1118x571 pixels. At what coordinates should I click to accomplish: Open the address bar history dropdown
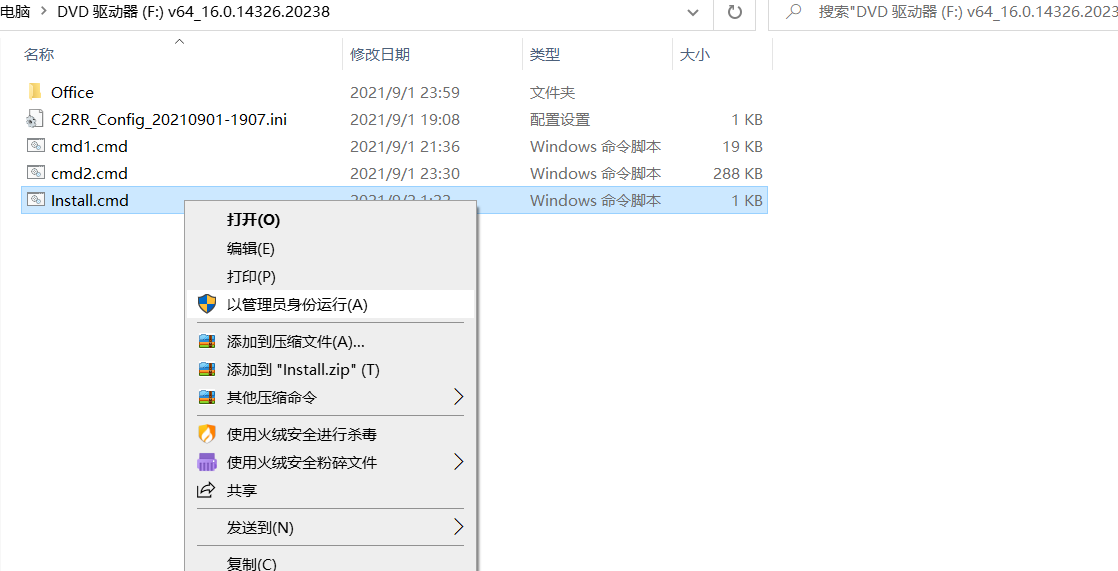coord(692,12)
